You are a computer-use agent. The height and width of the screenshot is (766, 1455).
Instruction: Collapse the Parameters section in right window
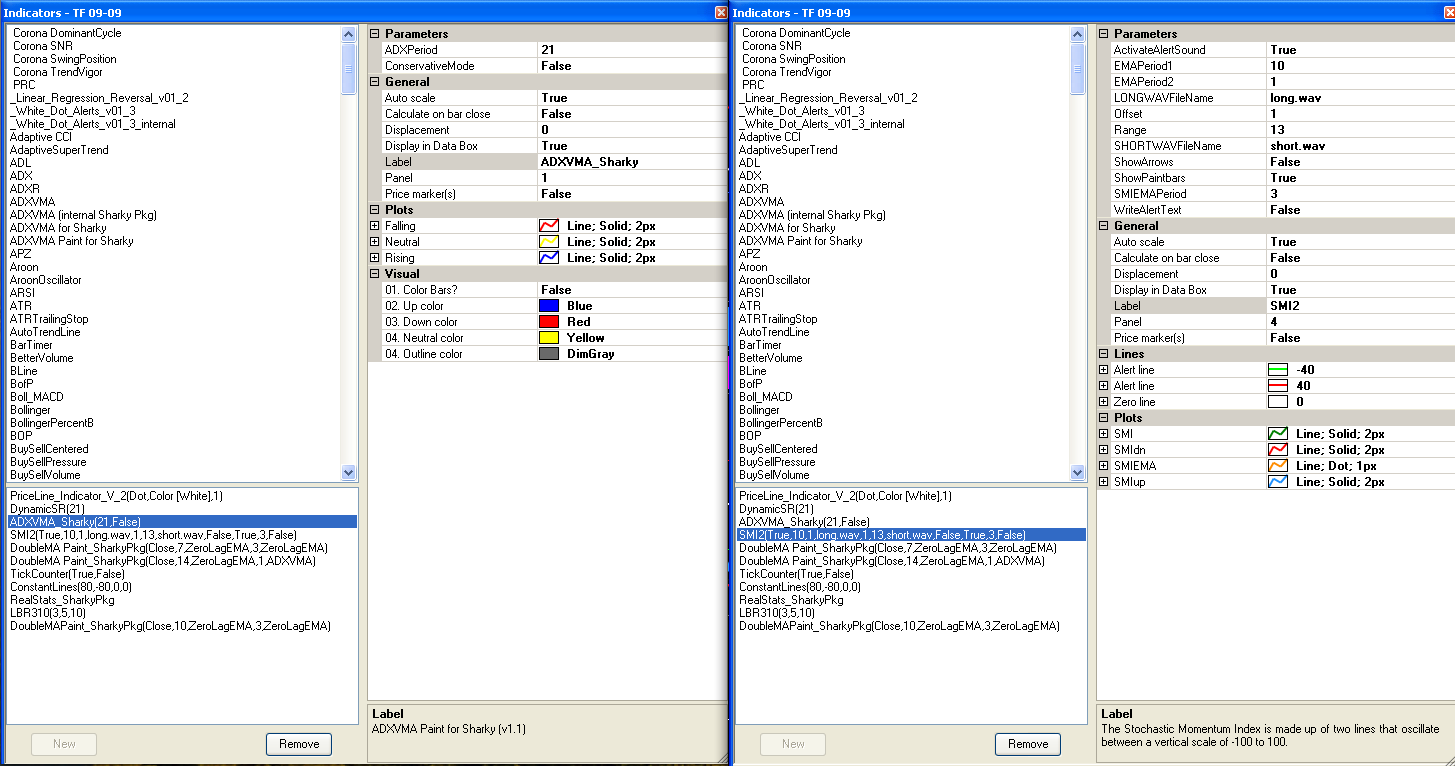pos(1104,34)
